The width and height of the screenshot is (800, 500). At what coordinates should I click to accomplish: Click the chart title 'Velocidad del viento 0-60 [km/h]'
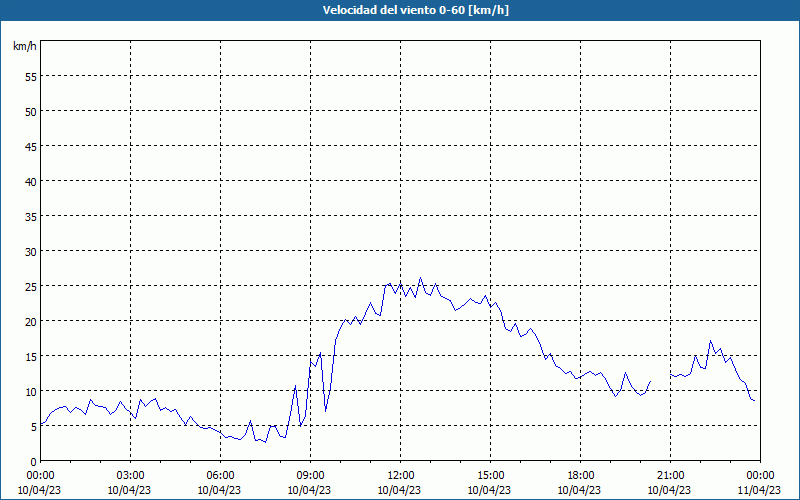416,10
